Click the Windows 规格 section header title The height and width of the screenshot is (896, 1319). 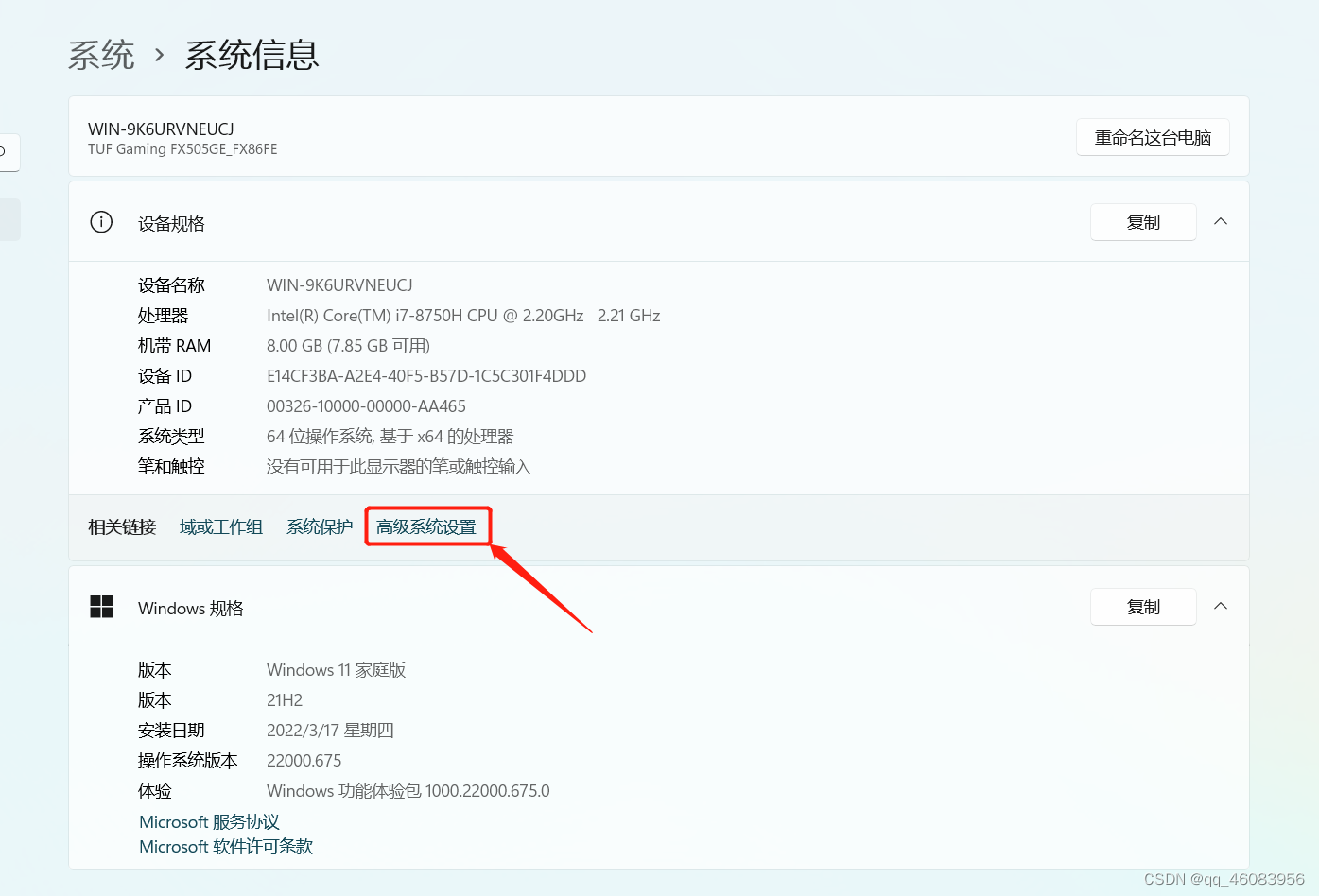(191, 608)
